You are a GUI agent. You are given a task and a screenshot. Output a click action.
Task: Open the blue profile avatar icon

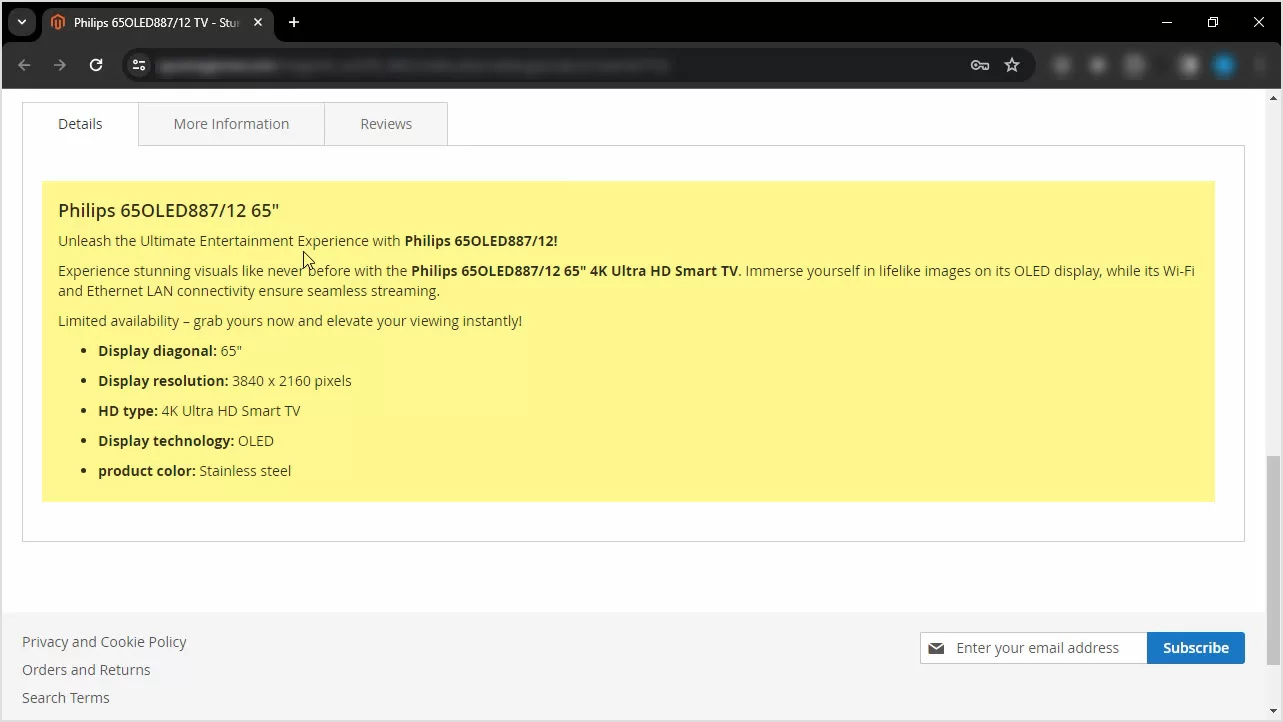[1224, 65]
